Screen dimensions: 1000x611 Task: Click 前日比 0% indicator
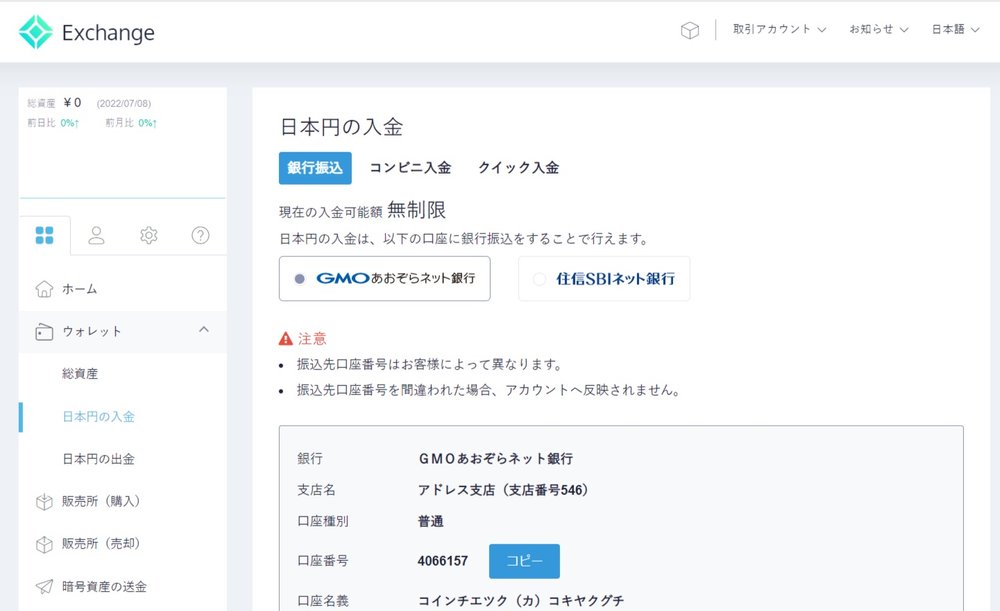(x=53, y=123)
